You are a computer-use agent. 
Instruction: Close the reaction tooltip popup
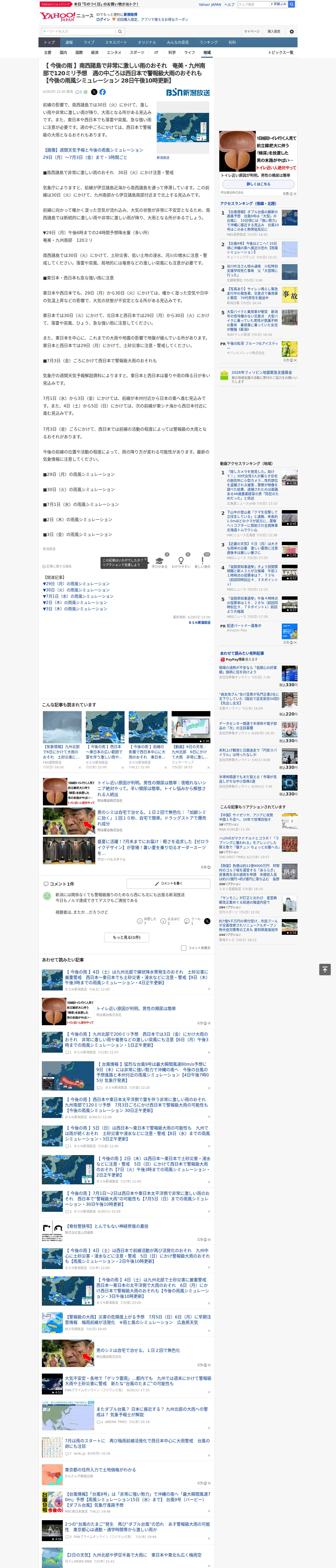point(145,560)
